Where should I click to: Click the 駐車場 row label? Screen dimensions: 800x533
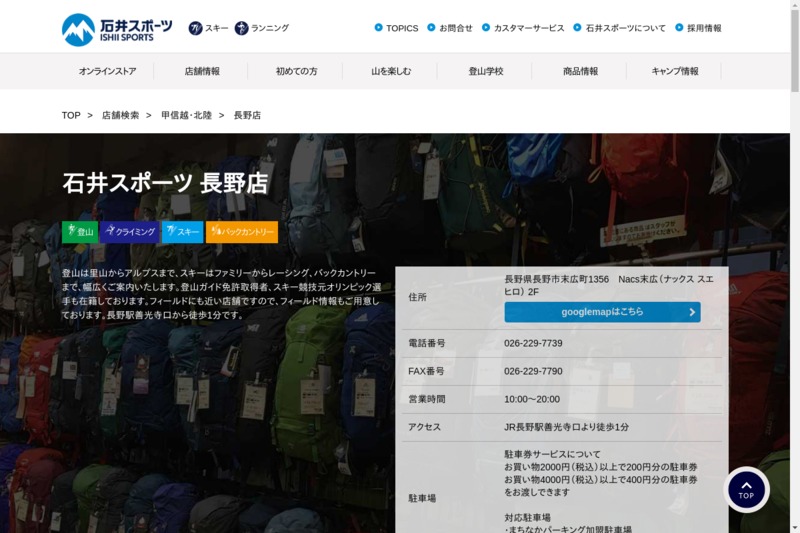422,498
